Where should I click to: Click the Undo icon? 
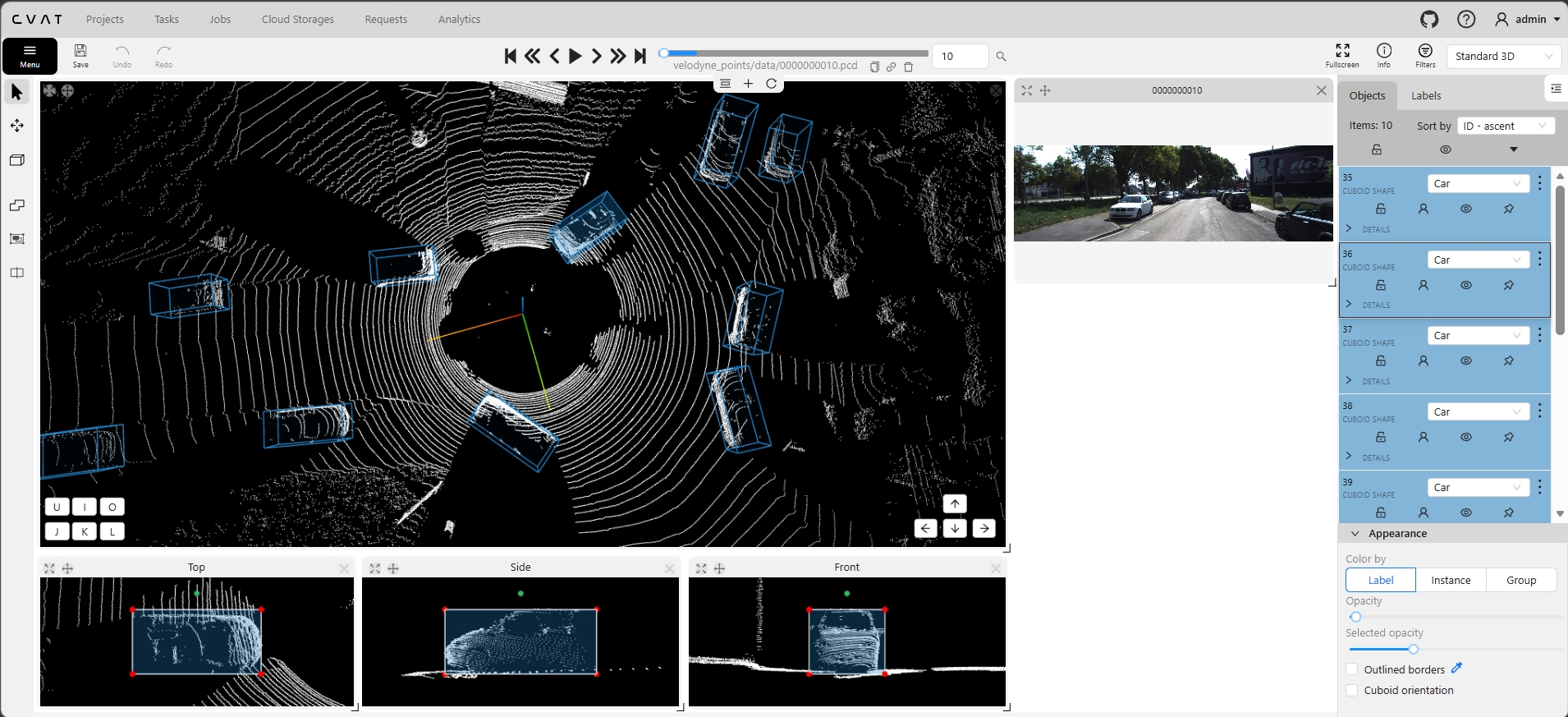122,56
